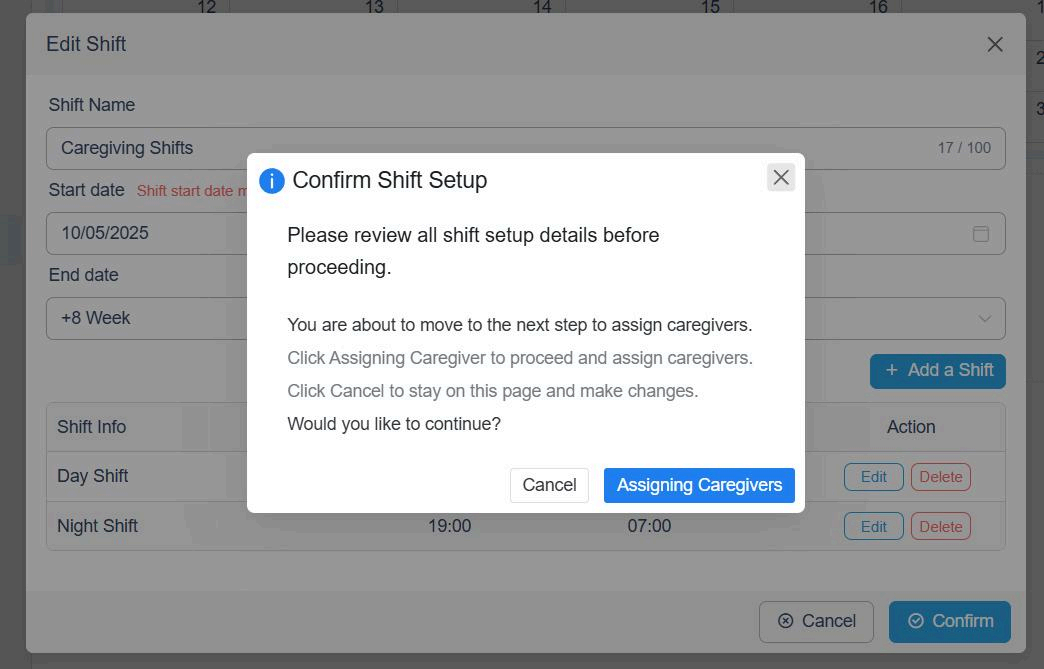This screenshot has width=1044, height=669.
Task: Cancel the Confirm Shift Setup dialog
Action: pyautogui.click(x=549, y=485)
